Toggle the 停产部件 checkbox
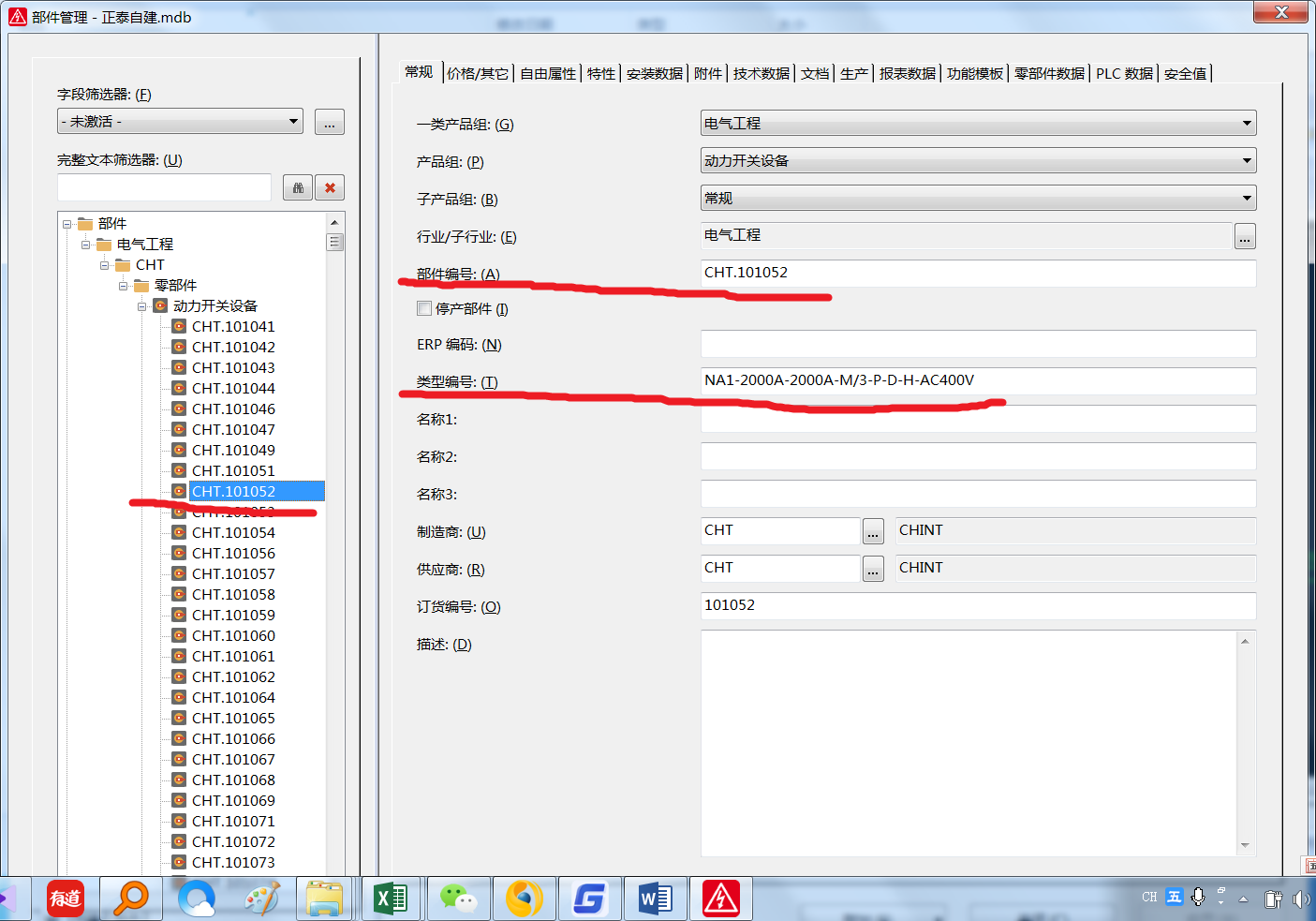Screen dimensions: 1316x921 click(x=424, y=308)
